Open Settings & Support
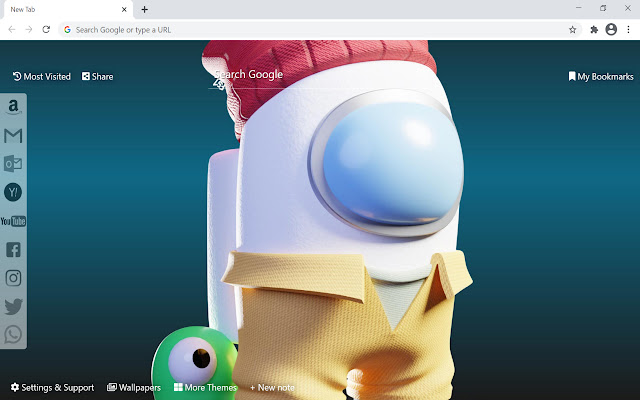This screenshot has height=400, width=640. pyautogui.click(x=52, y=387)
